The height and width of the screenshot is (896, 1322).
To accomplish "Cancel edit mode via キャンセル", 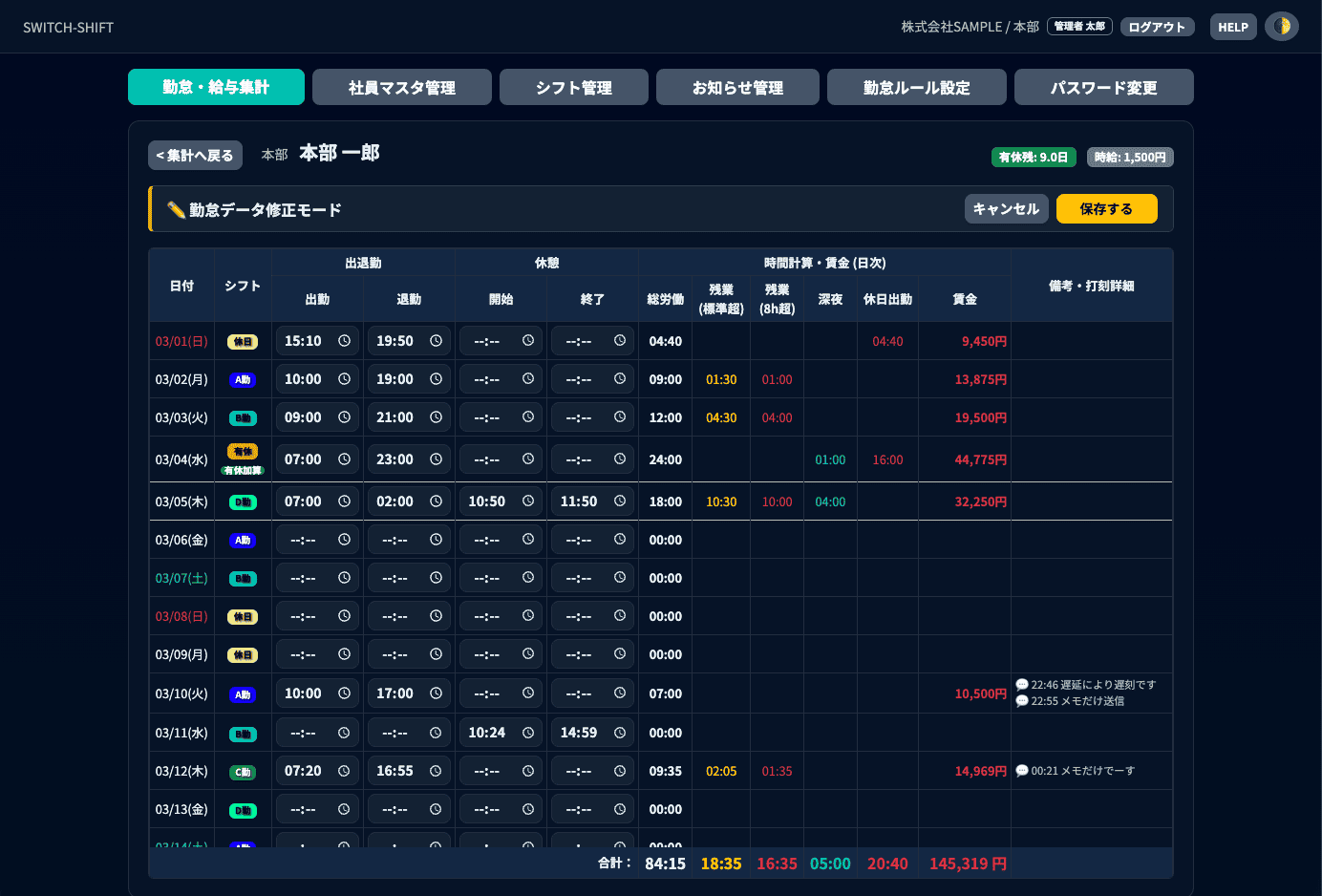I will [x=1006, y=208].
